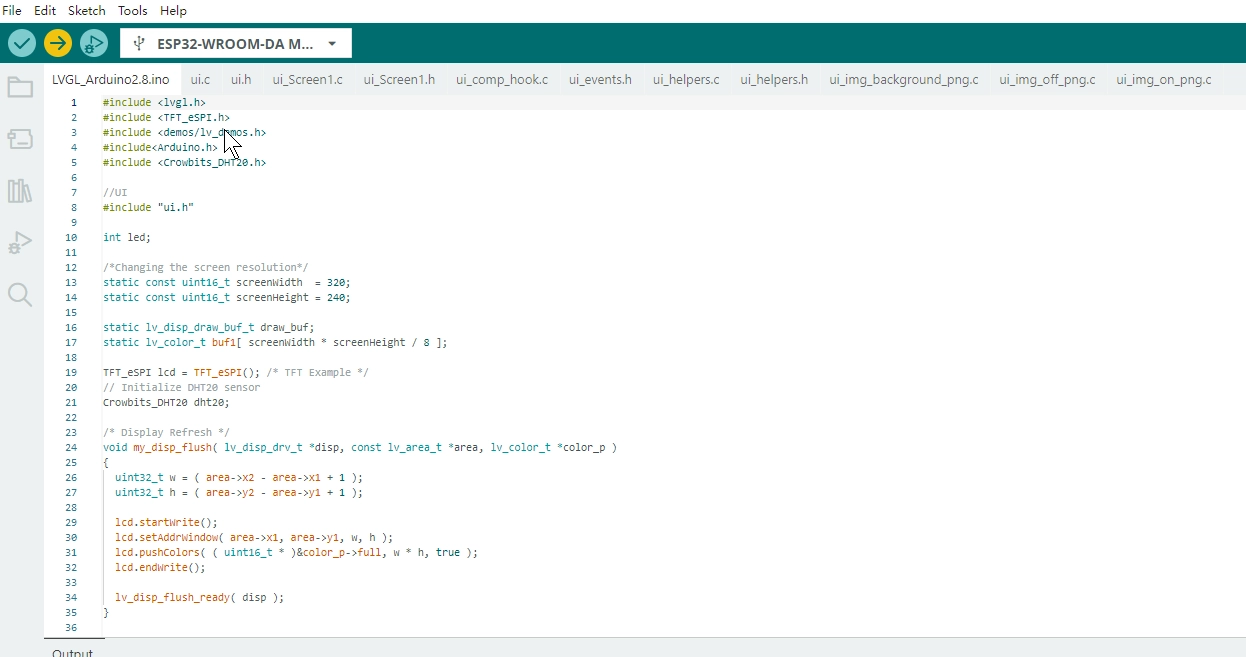Switch to the ui_events.h tab

click(600, 79)
